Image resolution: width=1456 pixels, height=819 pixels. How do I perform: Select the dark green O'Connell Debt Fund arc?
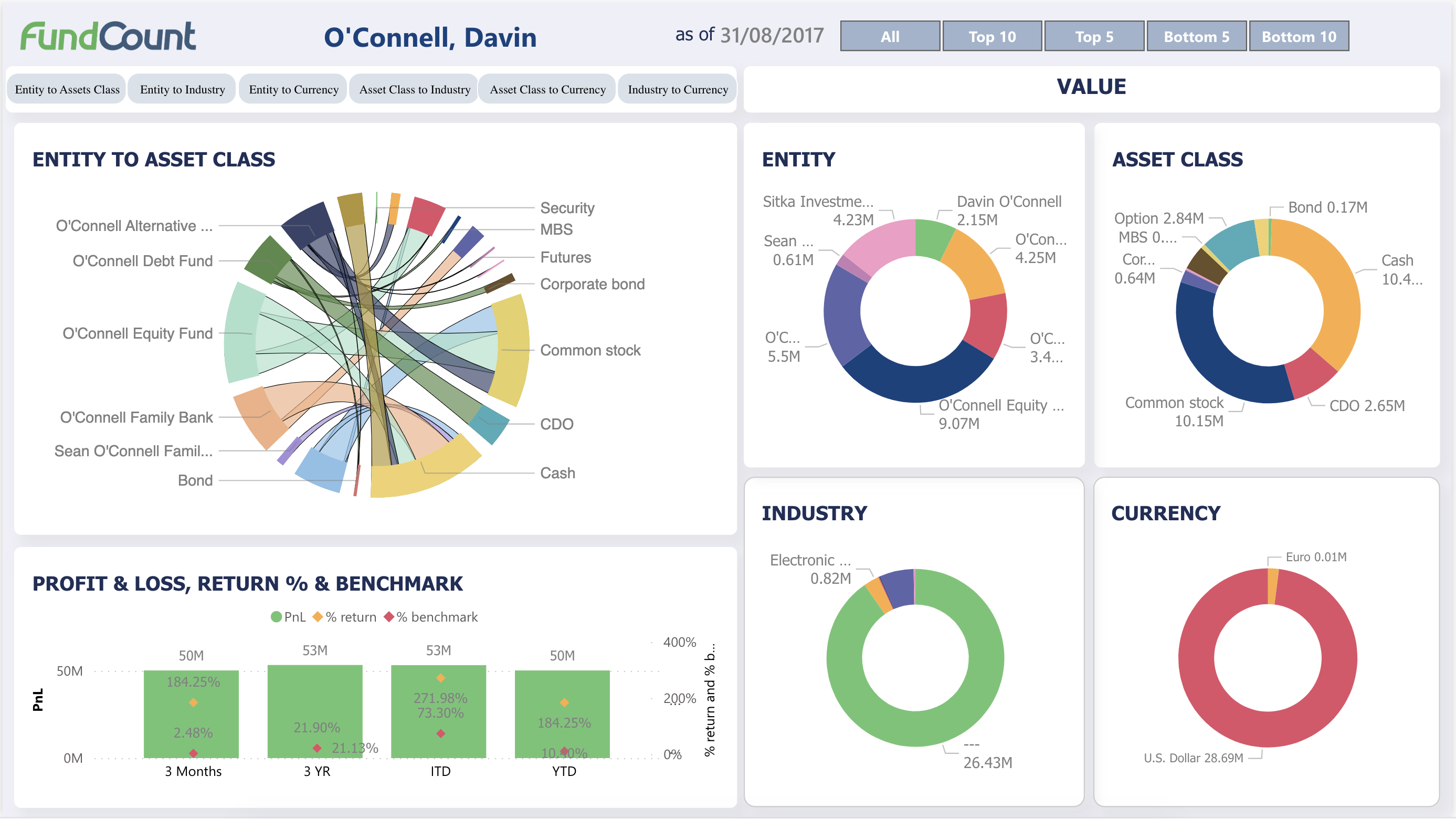(x=267, y=260)
